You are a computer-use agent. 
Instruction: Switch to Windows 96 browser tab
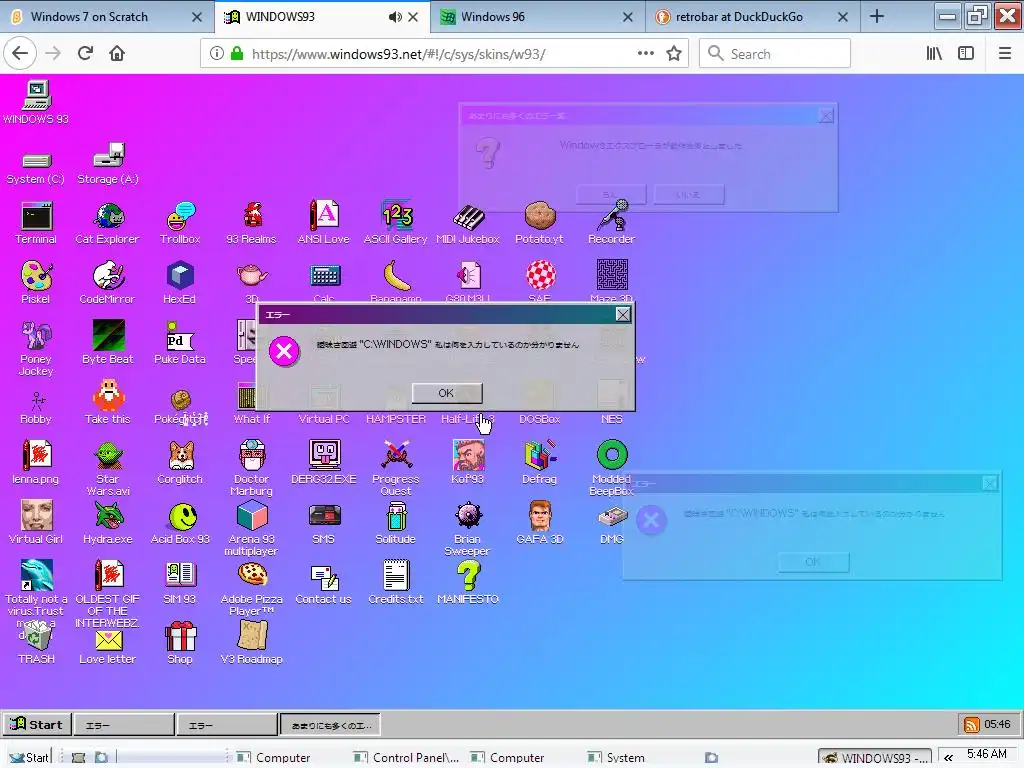click(538, 16)
